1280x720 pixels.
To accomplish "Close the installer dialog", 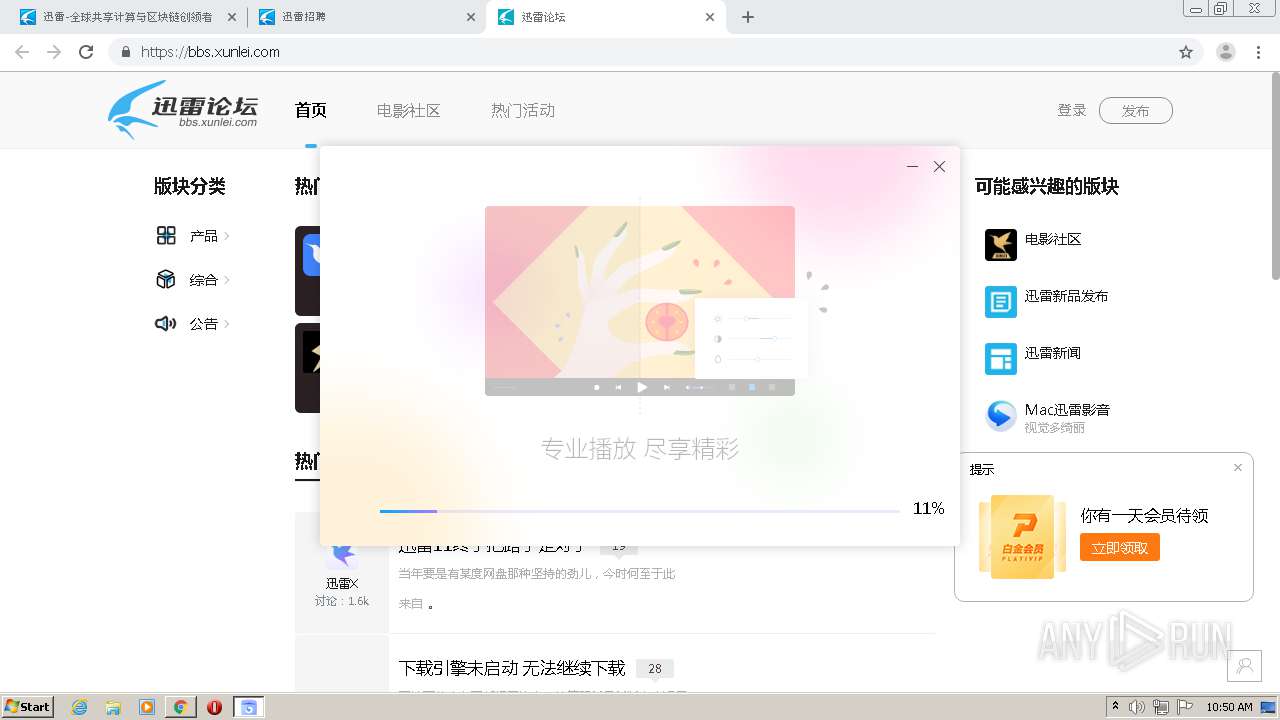I will pos(939,167).
